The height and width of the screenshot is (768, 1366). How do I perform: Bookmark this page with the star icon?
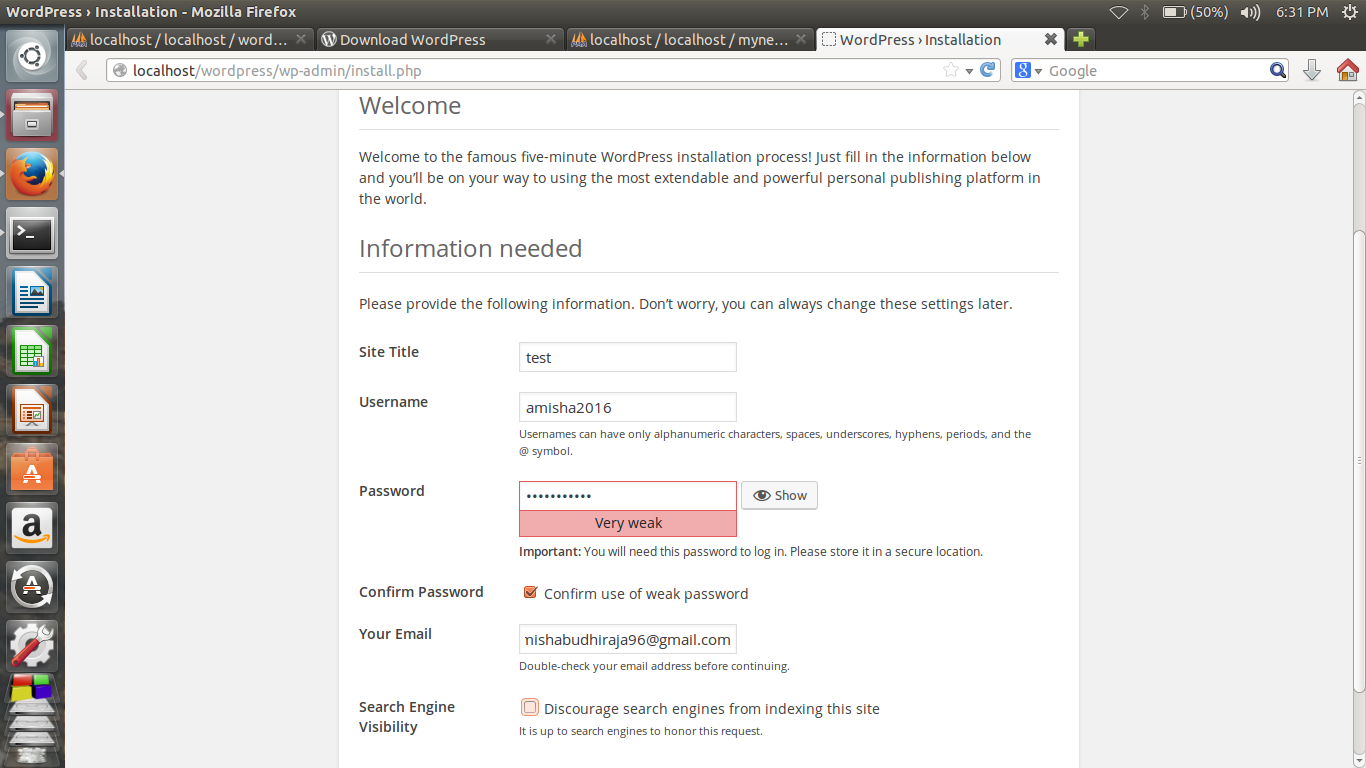click(950, 70)
